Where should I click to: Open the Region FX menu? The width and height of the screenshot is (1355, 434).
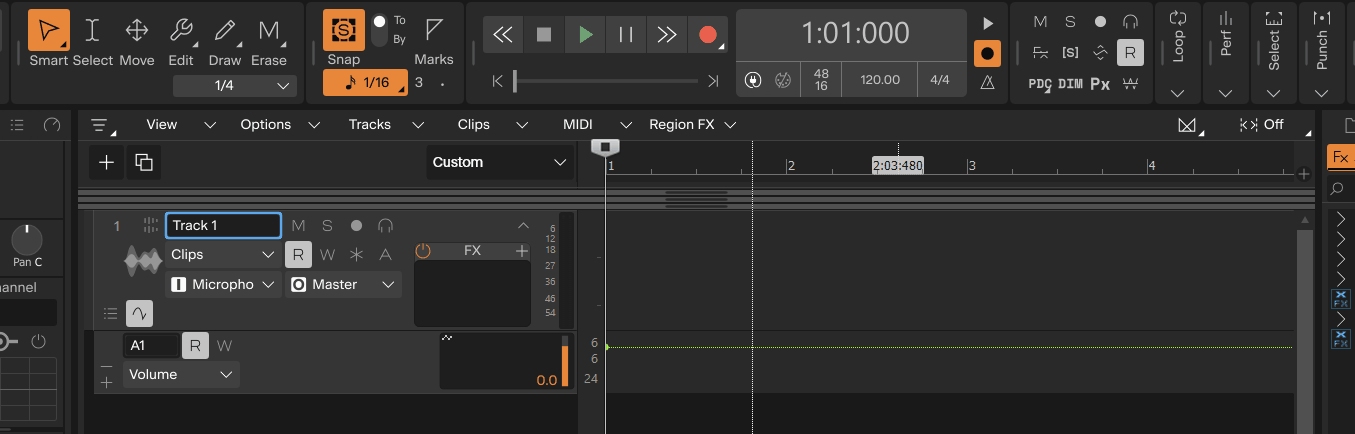click(x=692, y=125)
